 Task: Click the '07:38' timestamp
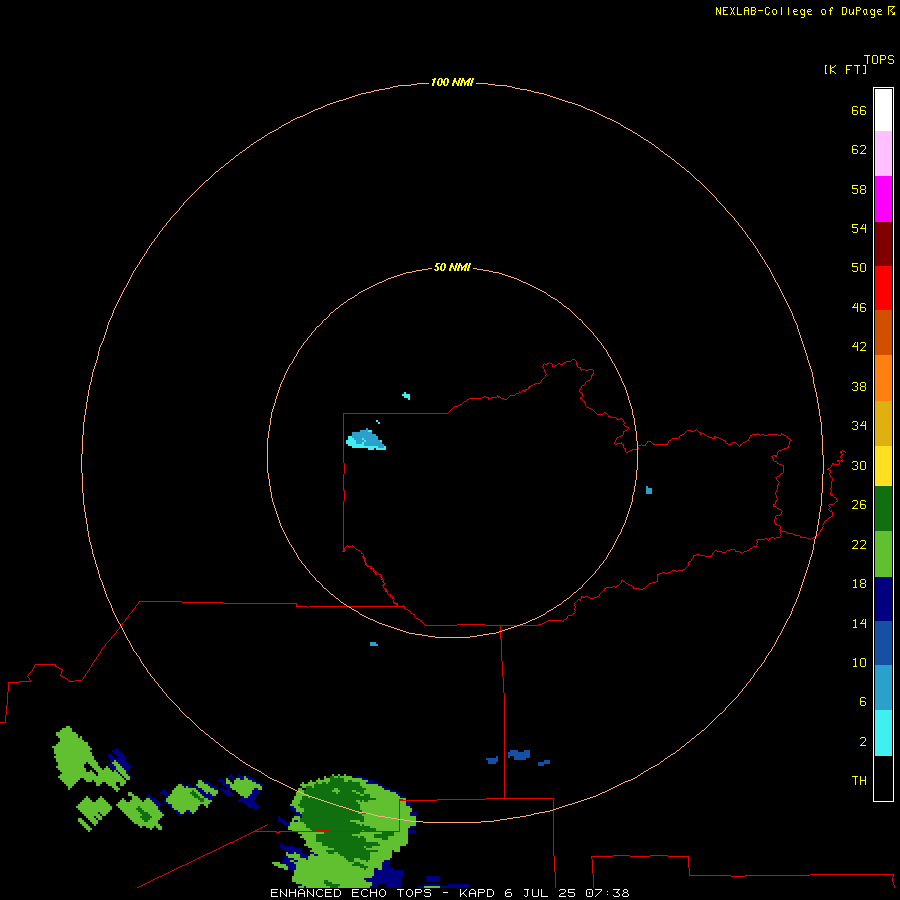tap(607, 893)
